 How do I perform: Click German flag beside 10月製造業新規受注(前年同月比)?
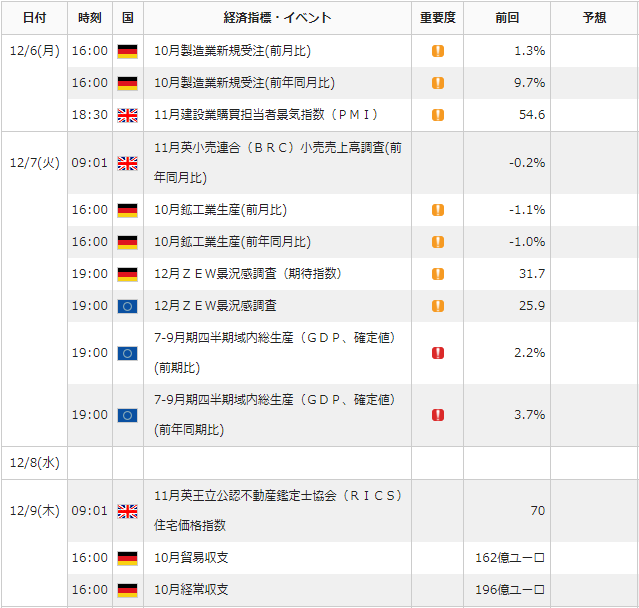point(128,83)
